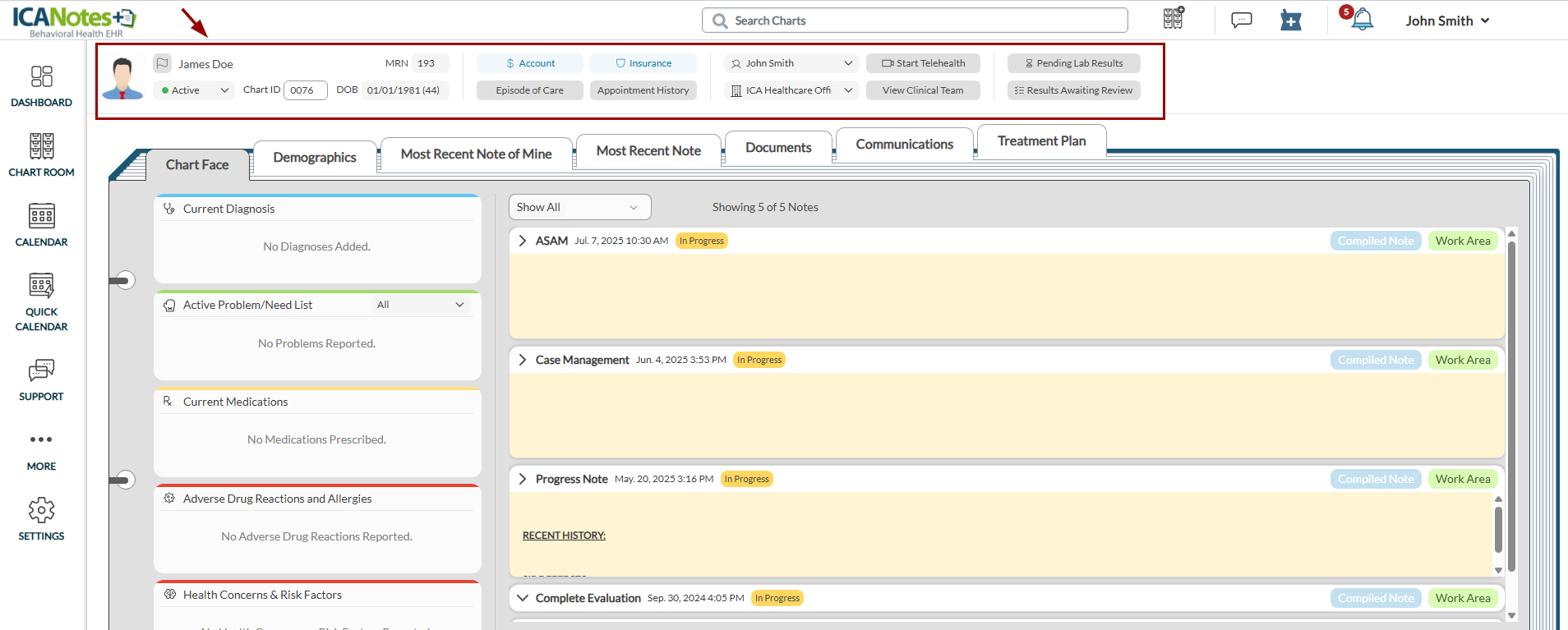Open the Most Recent Note tab

[x=648, y=150]
